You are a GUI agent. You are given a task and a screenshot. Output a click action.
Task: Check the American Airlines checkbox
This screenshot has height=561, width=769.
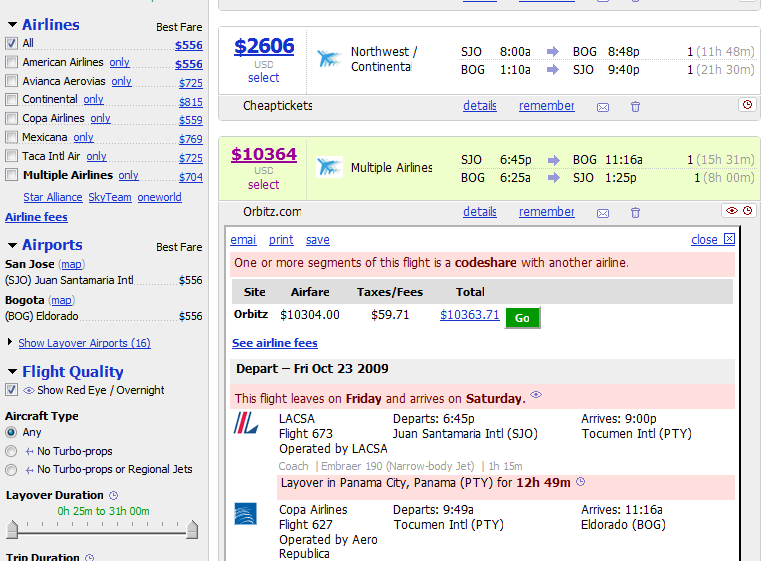coord(11,62)
